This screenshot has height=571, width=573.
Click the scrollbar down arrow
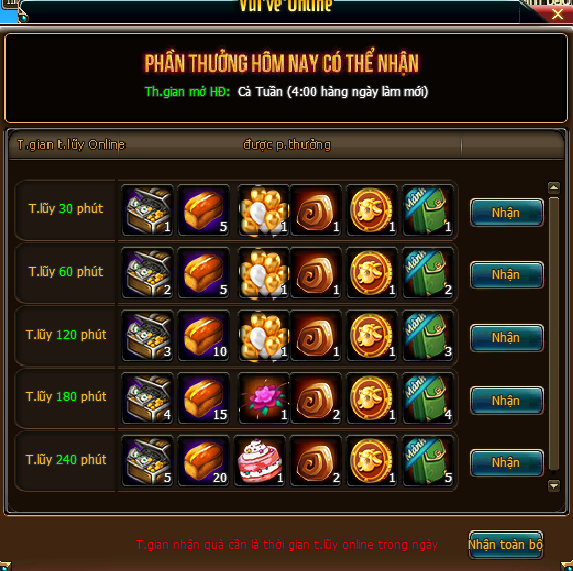tap(554, 486)
